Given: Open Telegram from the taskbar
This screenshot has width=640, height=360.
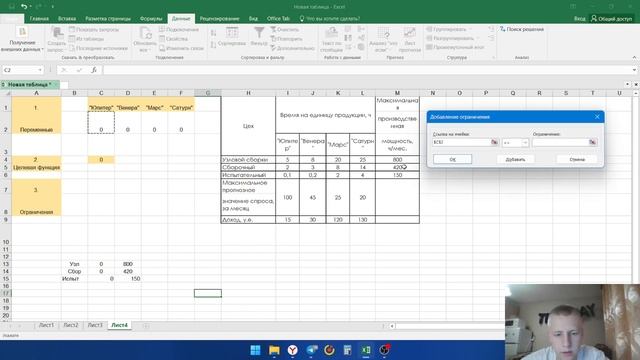Looking at the screenshot, I should click(311, 350).
